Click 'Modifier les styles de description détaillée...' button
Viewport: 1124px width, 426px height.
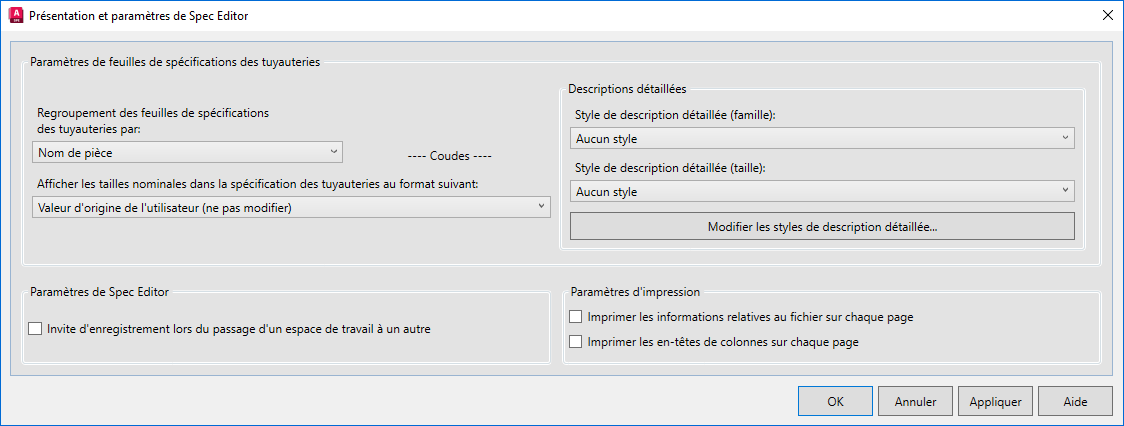(x=822, y=227)
